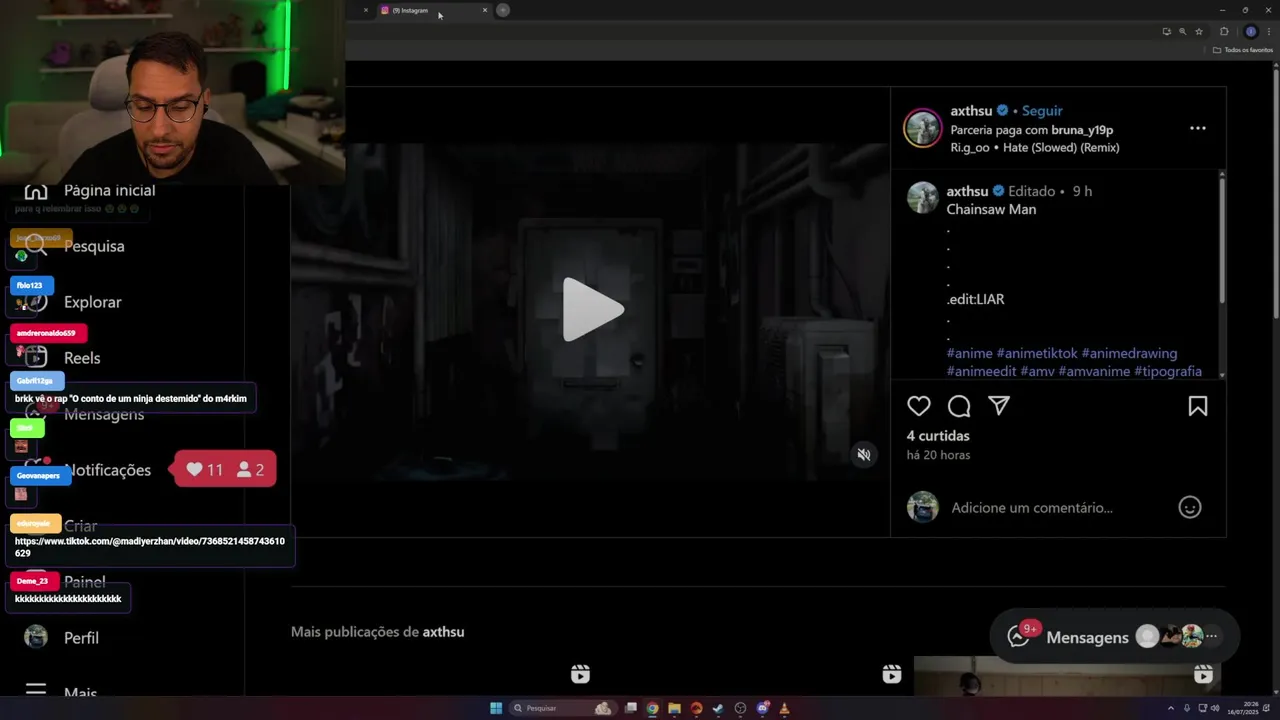
Task: Open the messenger icon with 9+ badge
Action: click(x=1020, y=635)
